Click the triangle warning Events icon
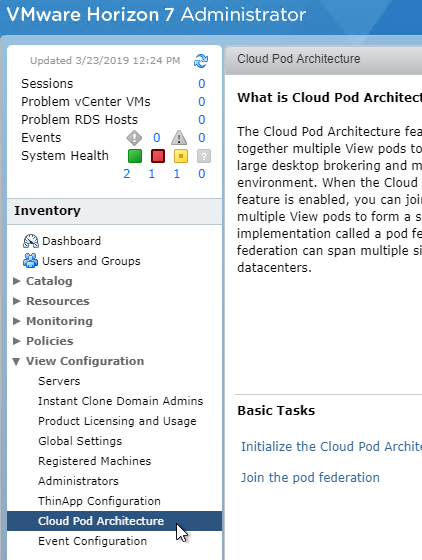 coord(179,138)
